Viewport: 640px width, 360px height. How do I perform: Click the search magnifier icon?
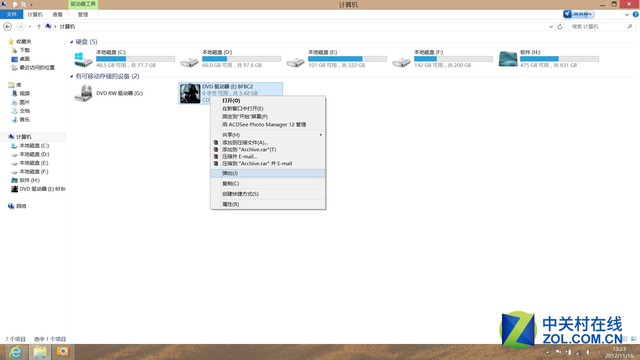(x=630, y=27)
